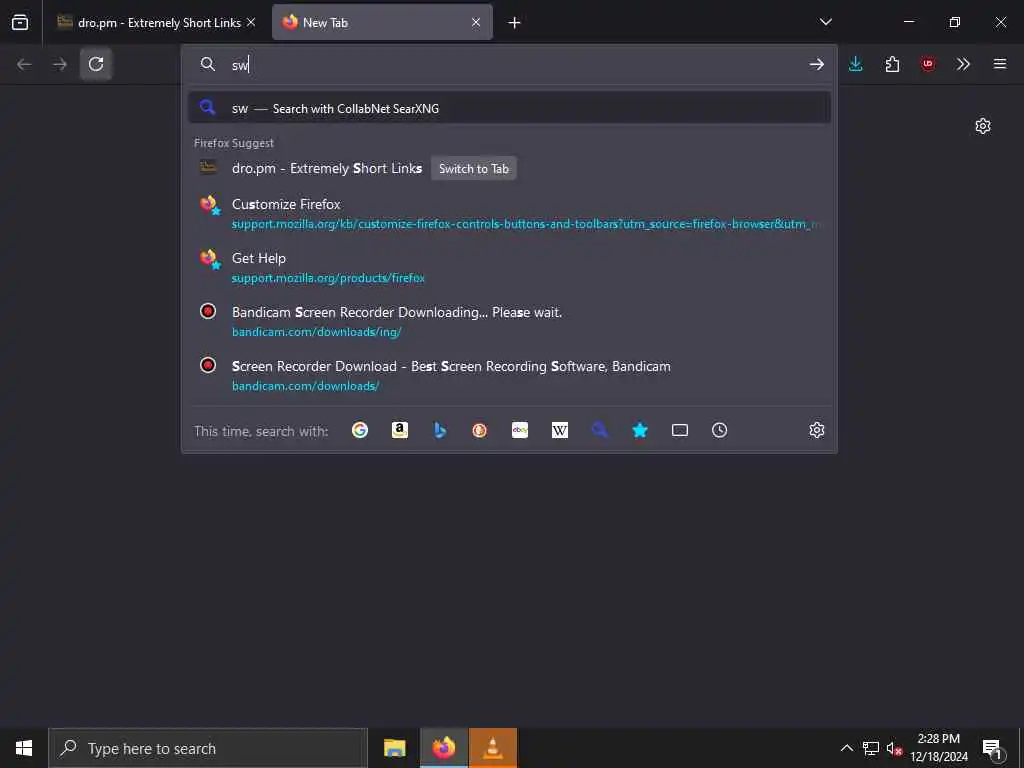The width and height of the screenshot is (1024, 768).
Task: Open the Firefox application menu
Action: 1000,64
